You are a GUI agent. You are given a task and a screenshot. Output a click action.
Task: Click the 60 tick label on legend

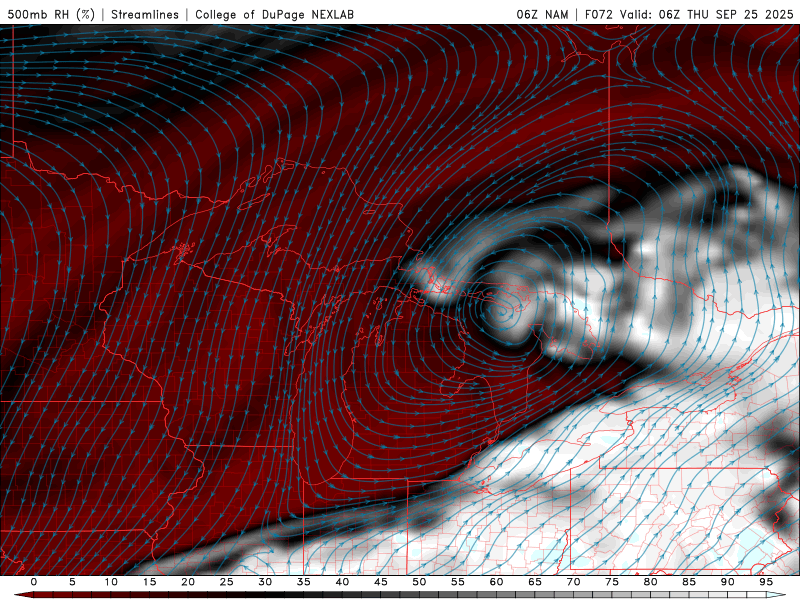496,582
